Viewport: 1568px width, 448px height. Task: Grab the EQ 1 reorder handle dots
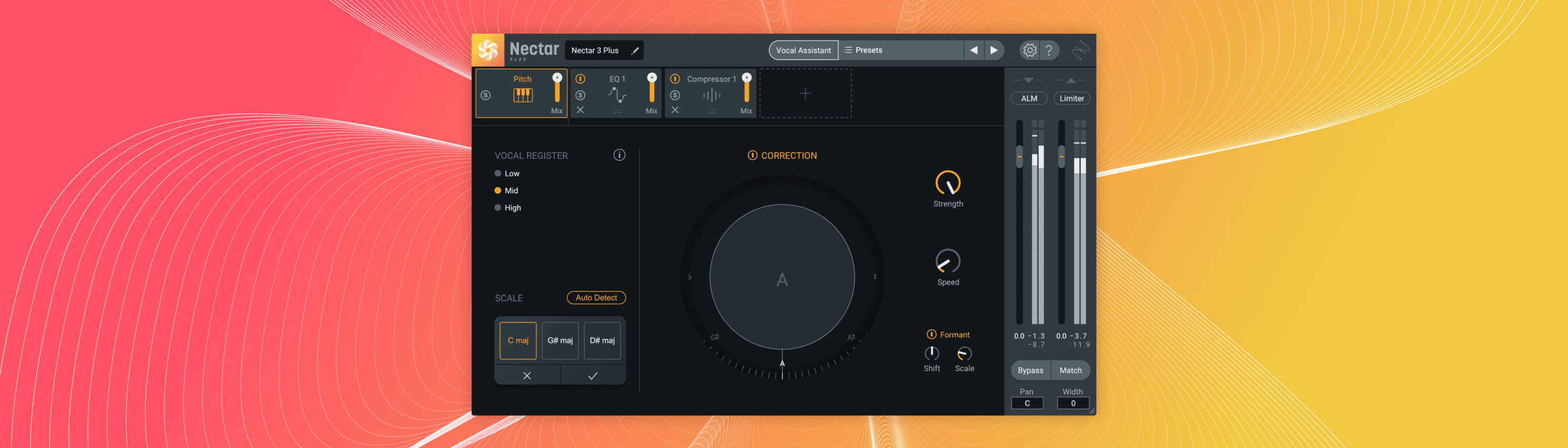(617, 111)
